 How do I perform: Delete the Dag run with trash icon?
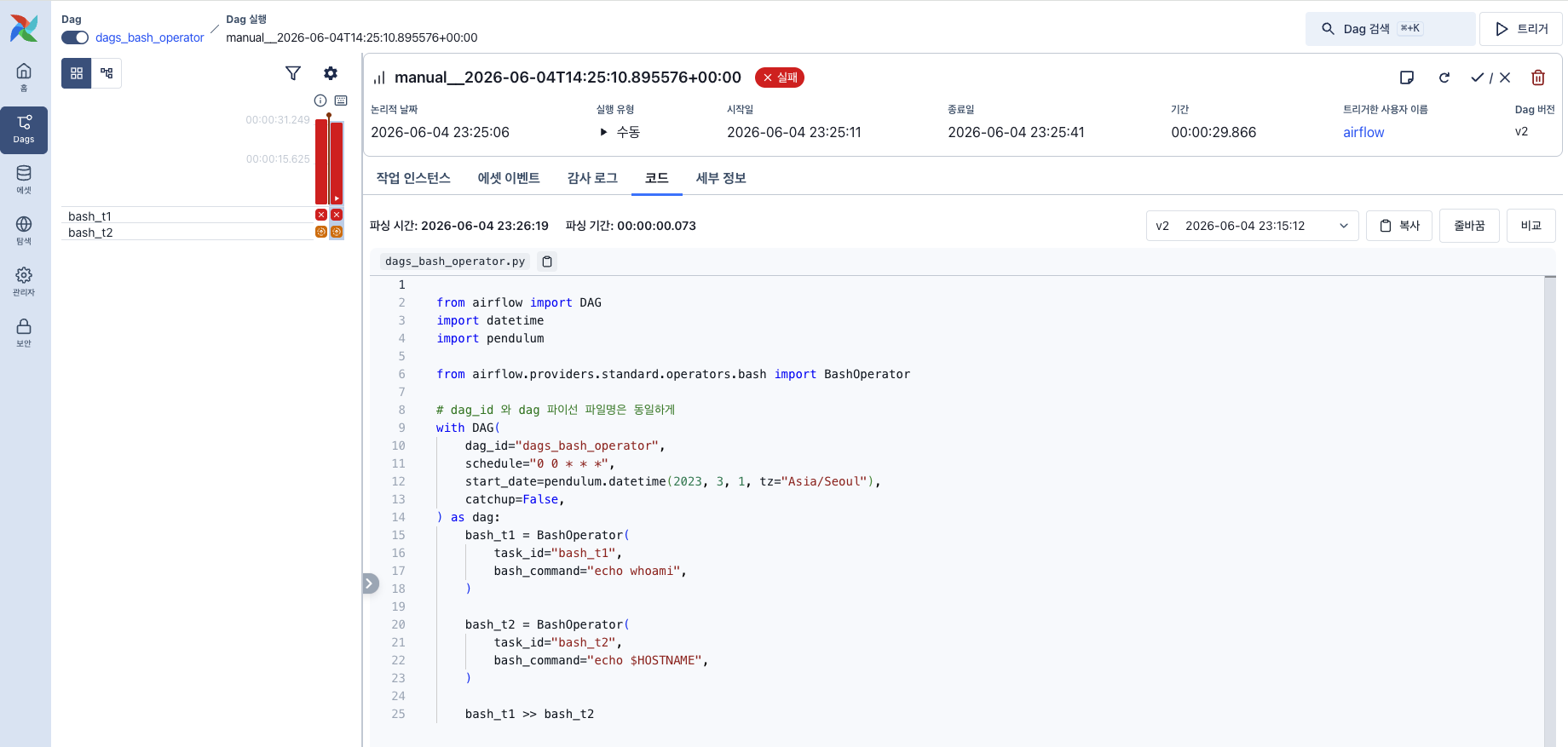click(x=1538, y=78)
